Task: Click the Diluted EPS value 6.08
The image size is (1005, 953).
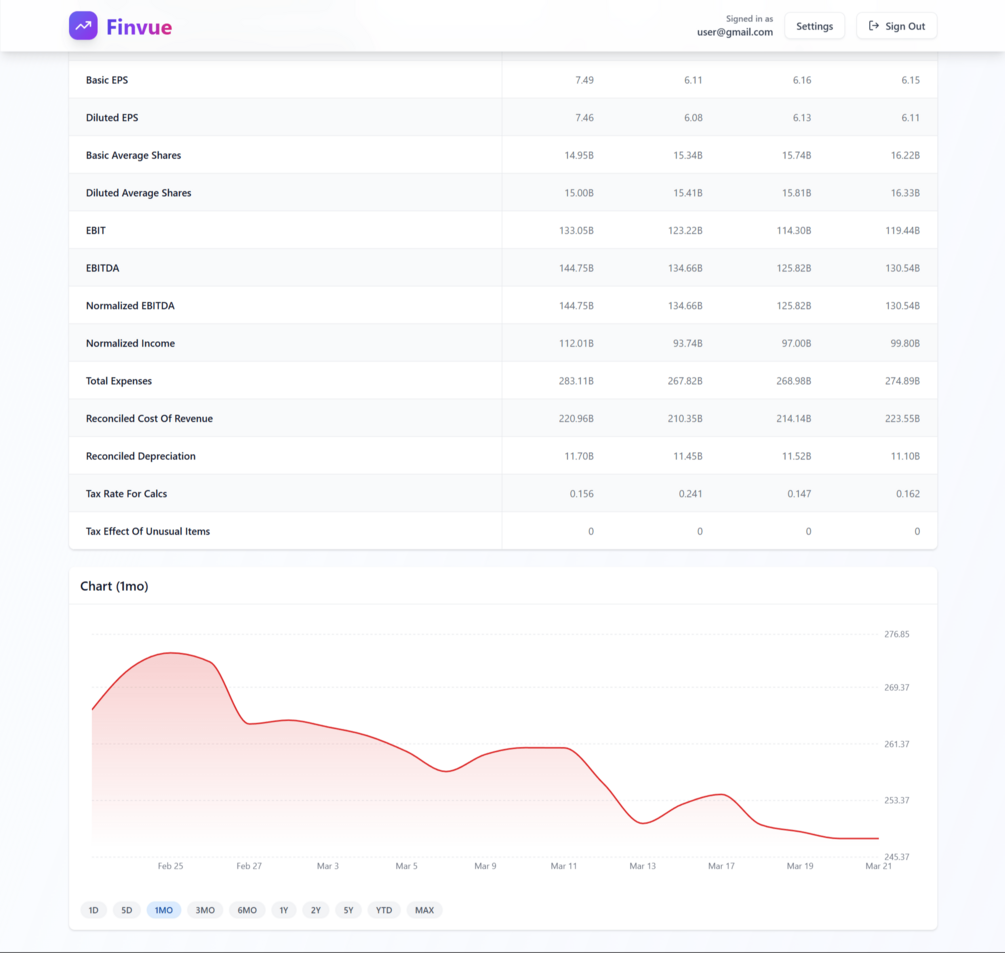Action: point(693,118)
